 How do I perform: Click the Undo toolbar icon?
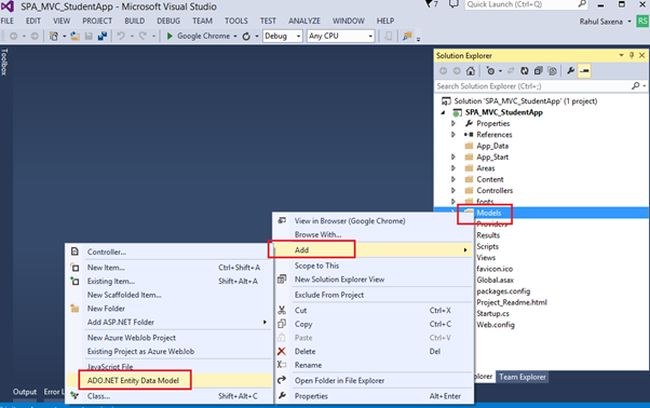point(121,36)
